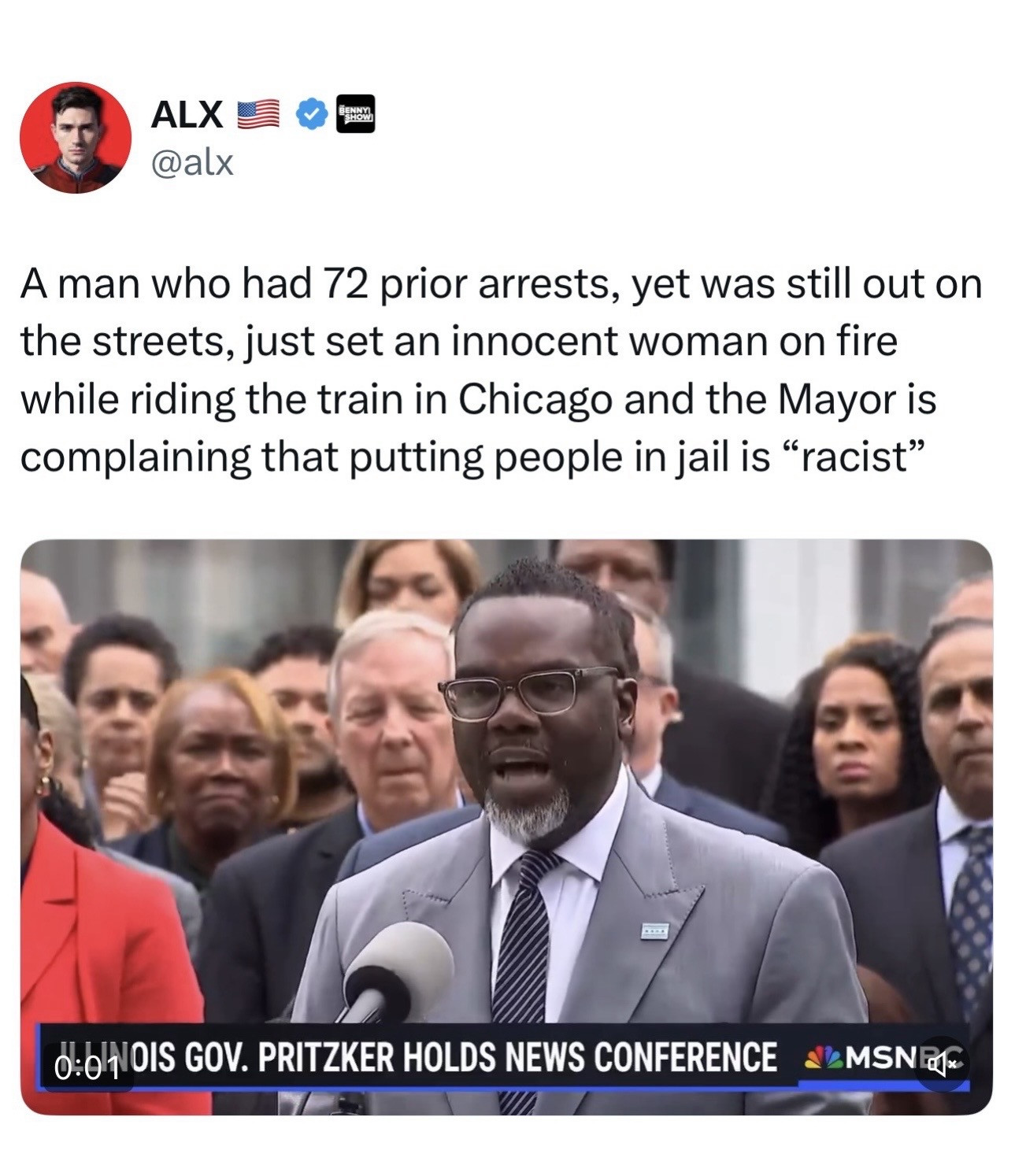Image resolution: width=1015 pixels, height=1176 pixels.
Task: Open the Benny Show affiliate badge
Action: click(x=356, y=114)
